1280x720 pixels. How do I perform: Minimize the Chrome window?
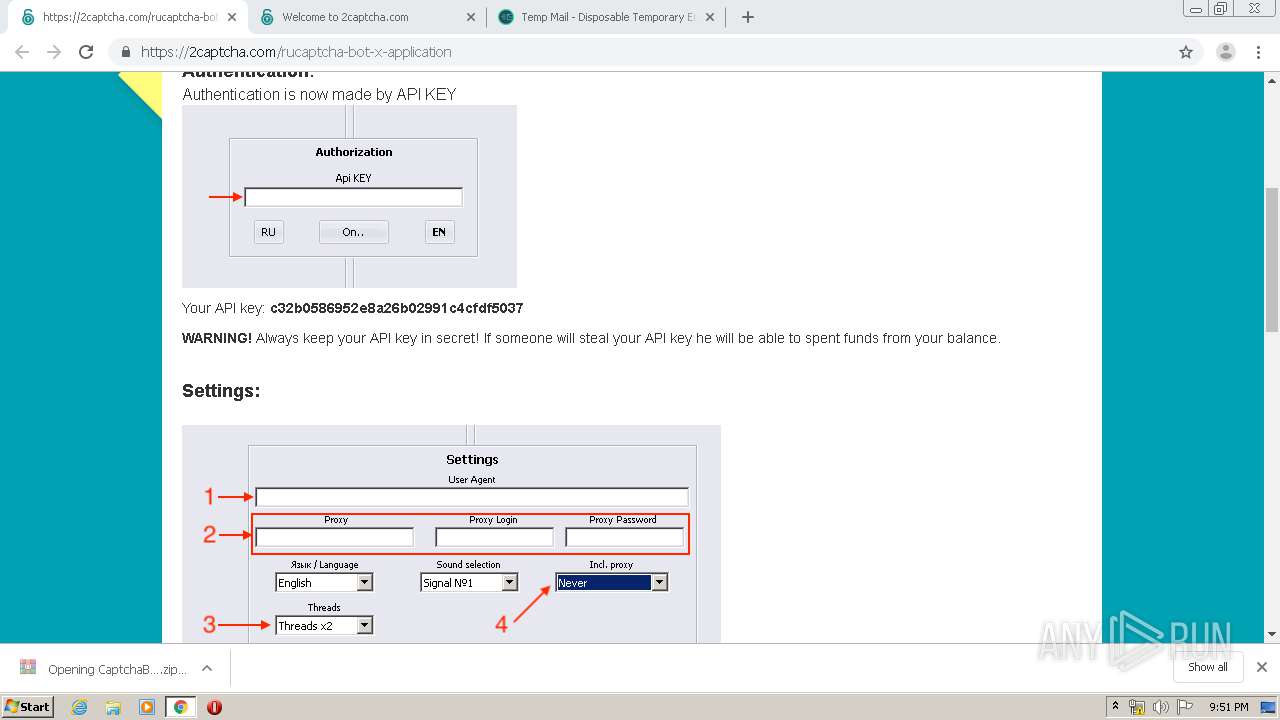point(1196,9)
